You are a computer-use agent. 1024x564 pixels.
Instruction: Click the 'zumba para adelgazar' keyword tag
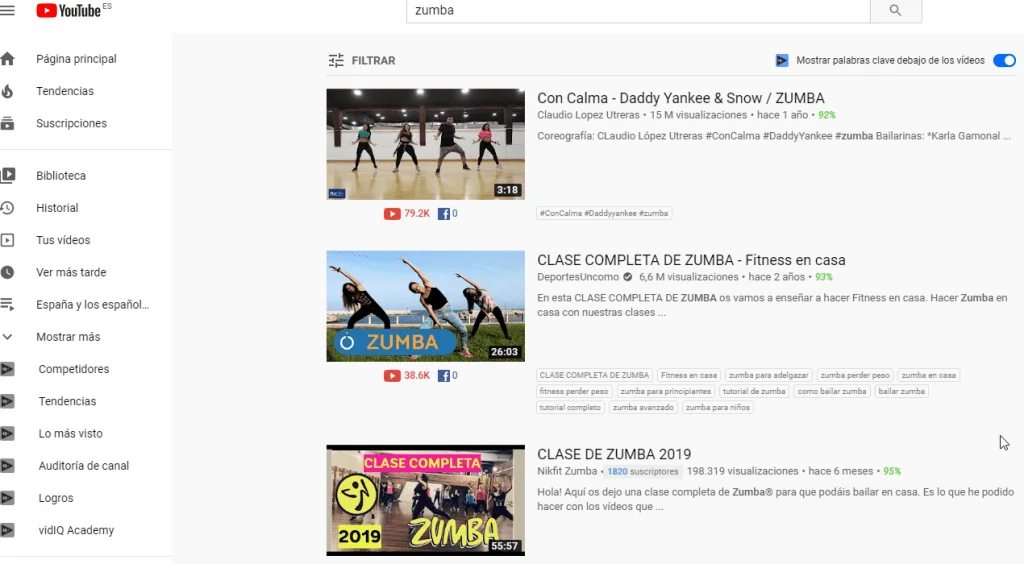click(x=769, y=375)
